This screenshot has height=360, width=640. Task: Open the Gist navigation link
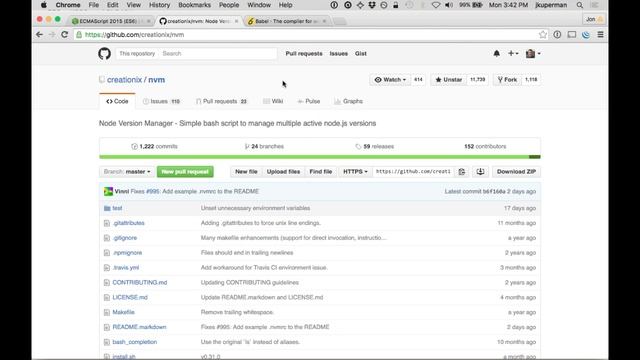click(360, 53)
